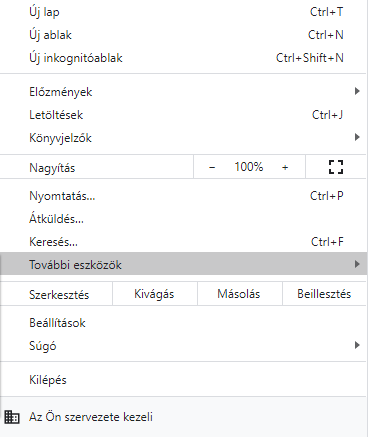Screen dimensions: 368x437
Task: Expand the Könyvjelzők submenu arrow
Action: coord(357,137)
